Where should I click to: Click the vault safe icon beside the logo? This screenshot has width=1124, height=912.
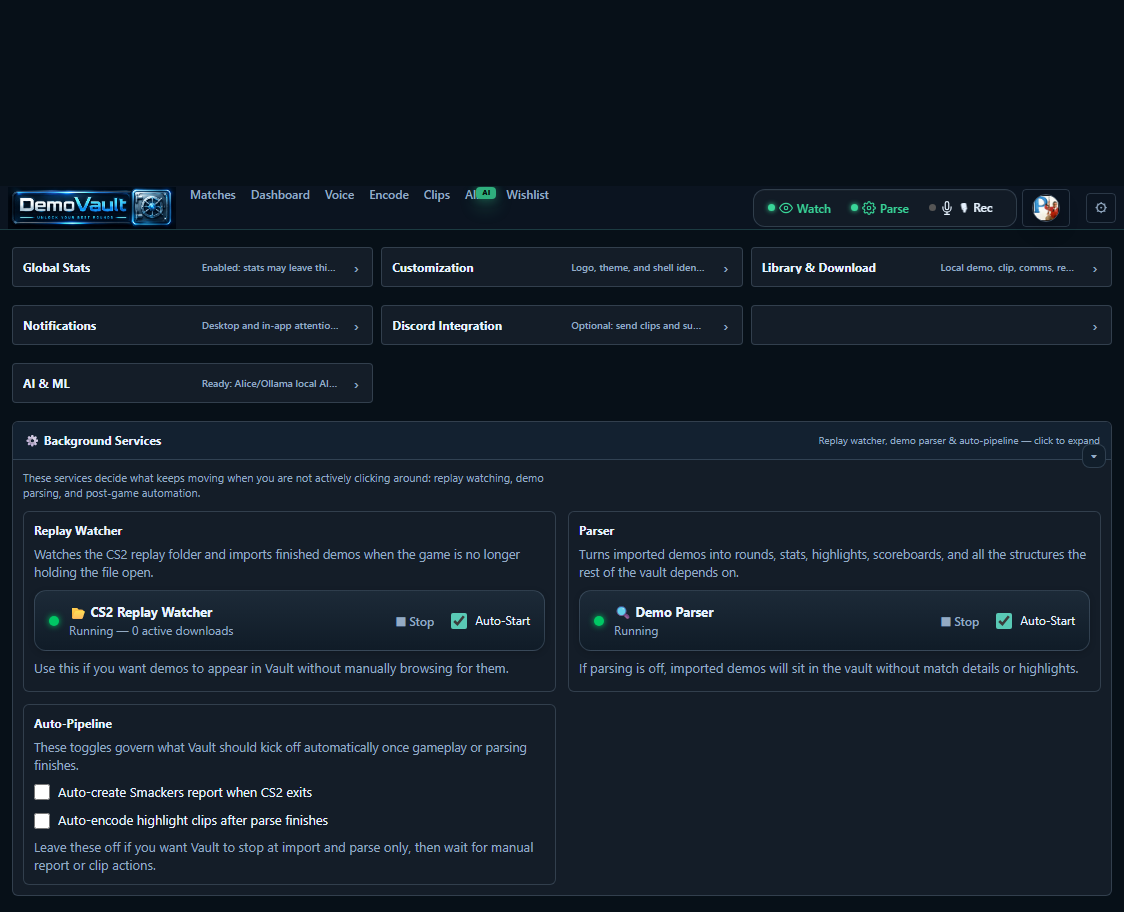click(152, 208)
